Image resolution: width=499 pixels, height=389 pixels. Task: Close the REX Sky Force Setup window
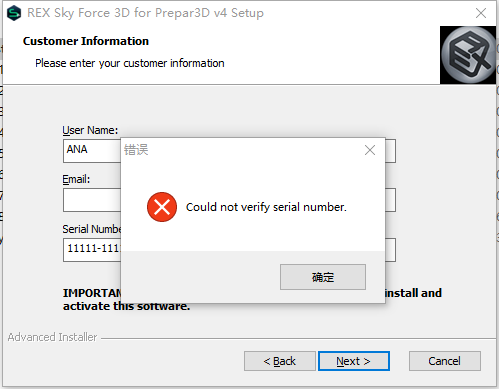[481, 13]
